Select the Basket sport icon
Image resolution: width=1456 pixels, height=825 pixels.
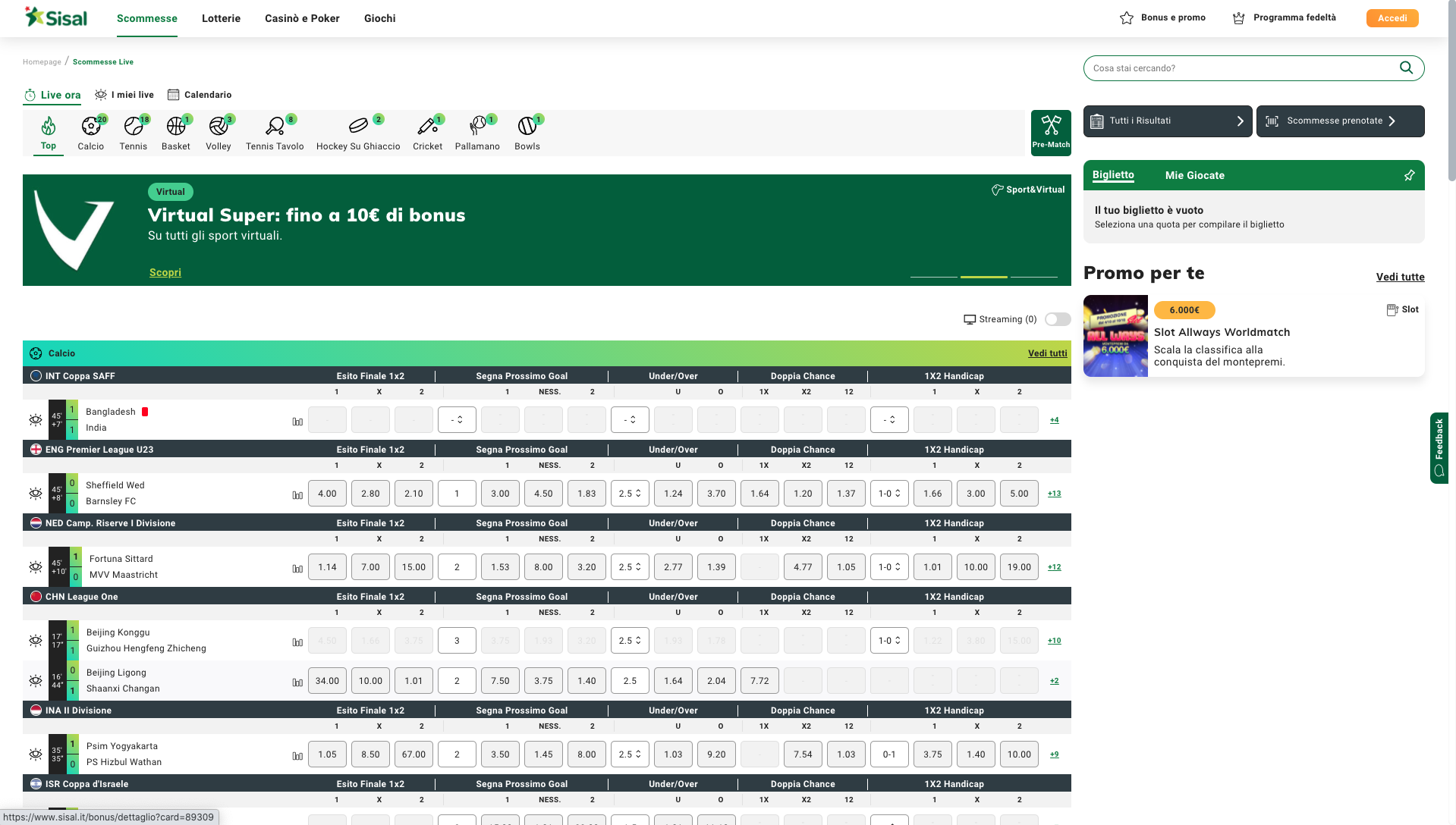pyautogui.click(x=175, y=127)
